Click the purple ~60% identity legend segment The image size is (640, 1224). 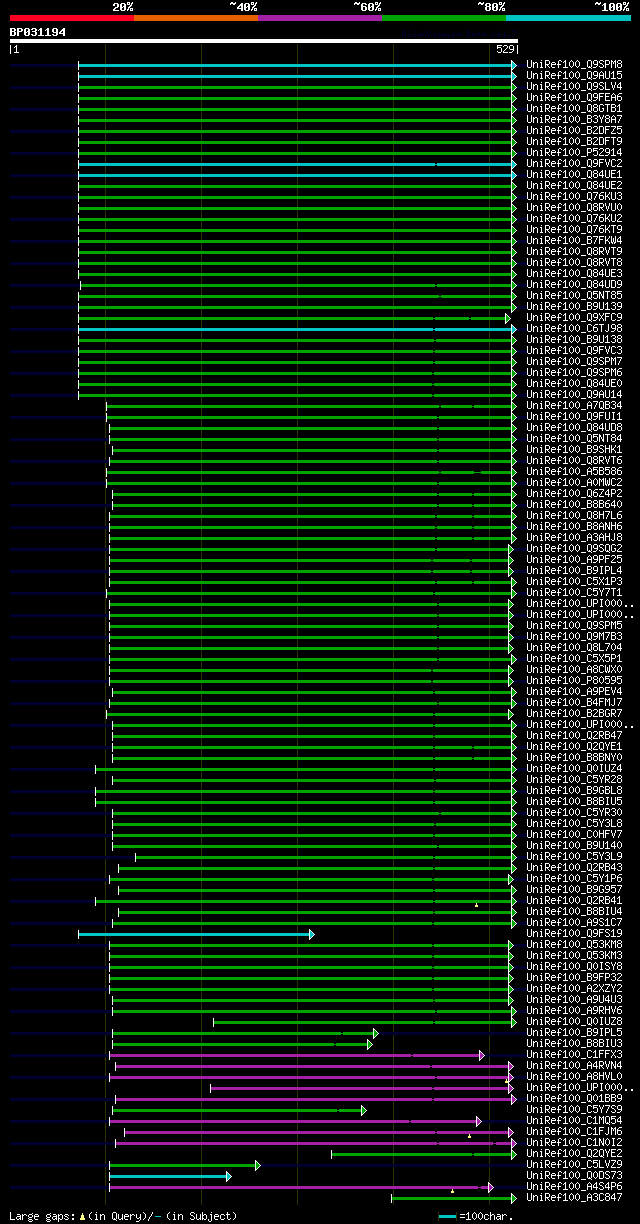[319, 18]
